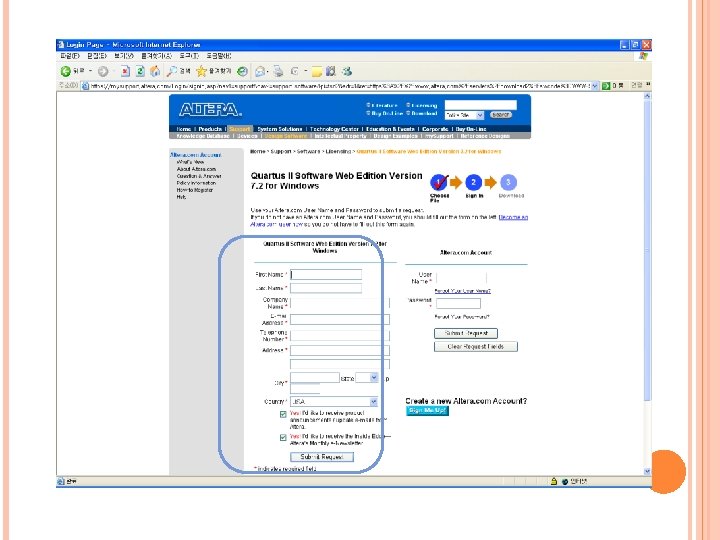Open the Products navigation tab
720x540 pixels.
210,129
